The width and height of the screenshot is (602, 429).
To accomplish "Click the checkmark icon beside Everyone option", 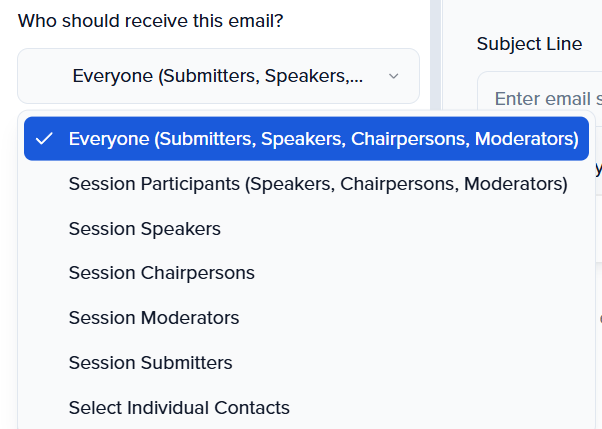I will click(43, 139).
